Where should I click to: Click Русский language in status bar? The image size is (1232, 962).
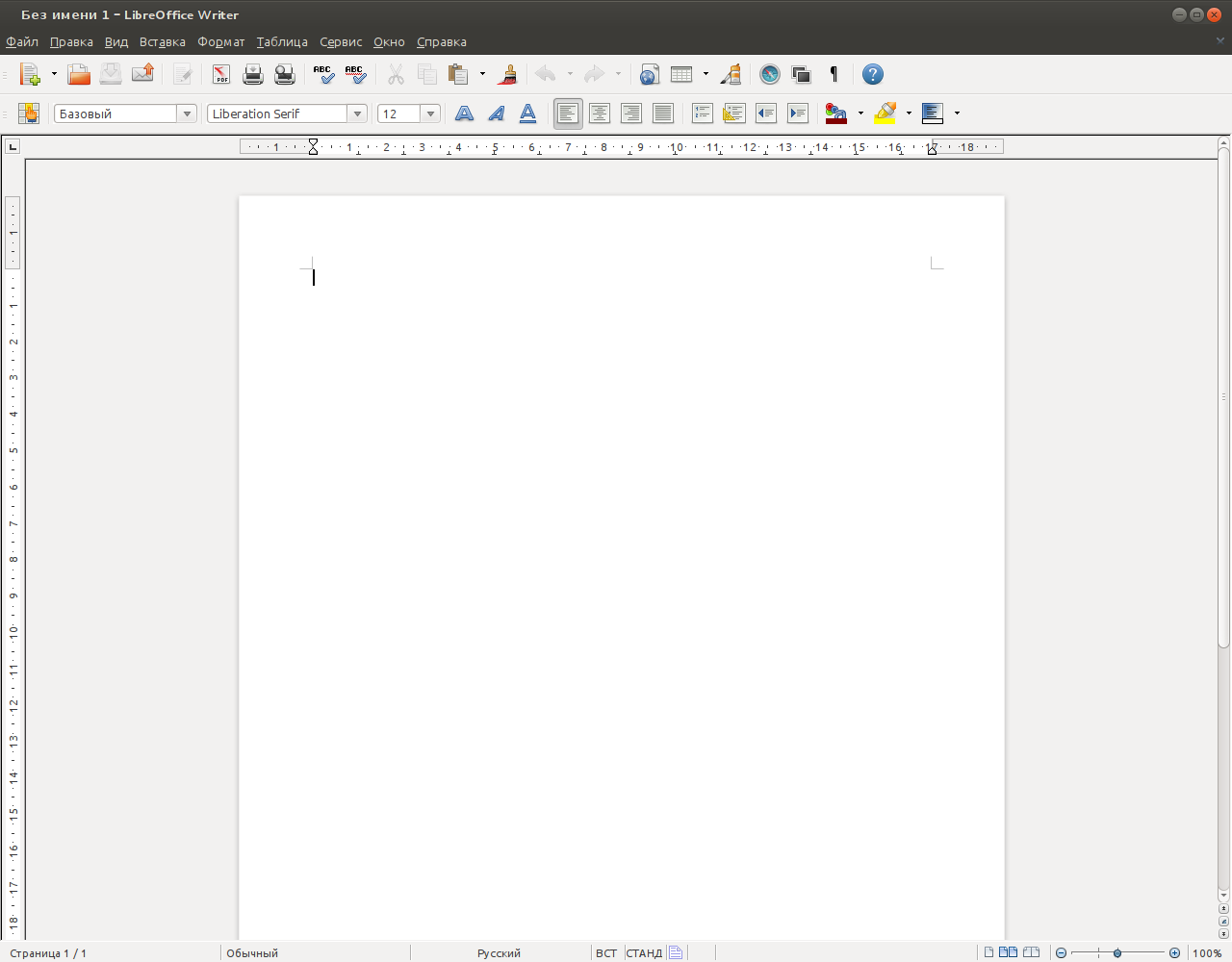499,953
